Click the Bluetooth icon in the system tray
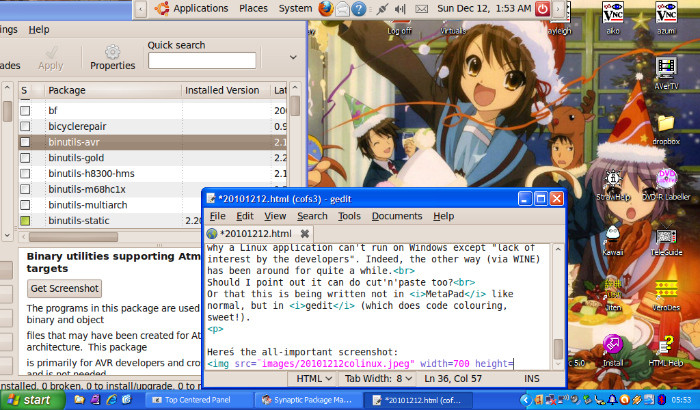Screen dimensions: 700x410 661,399
